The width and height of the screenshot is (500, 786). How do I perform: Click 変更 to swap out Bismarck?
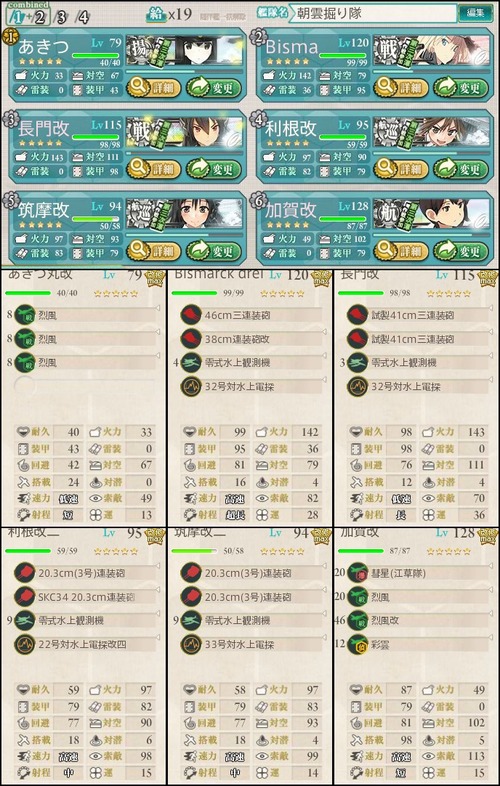pyautogui.click(x=461, y=88)
